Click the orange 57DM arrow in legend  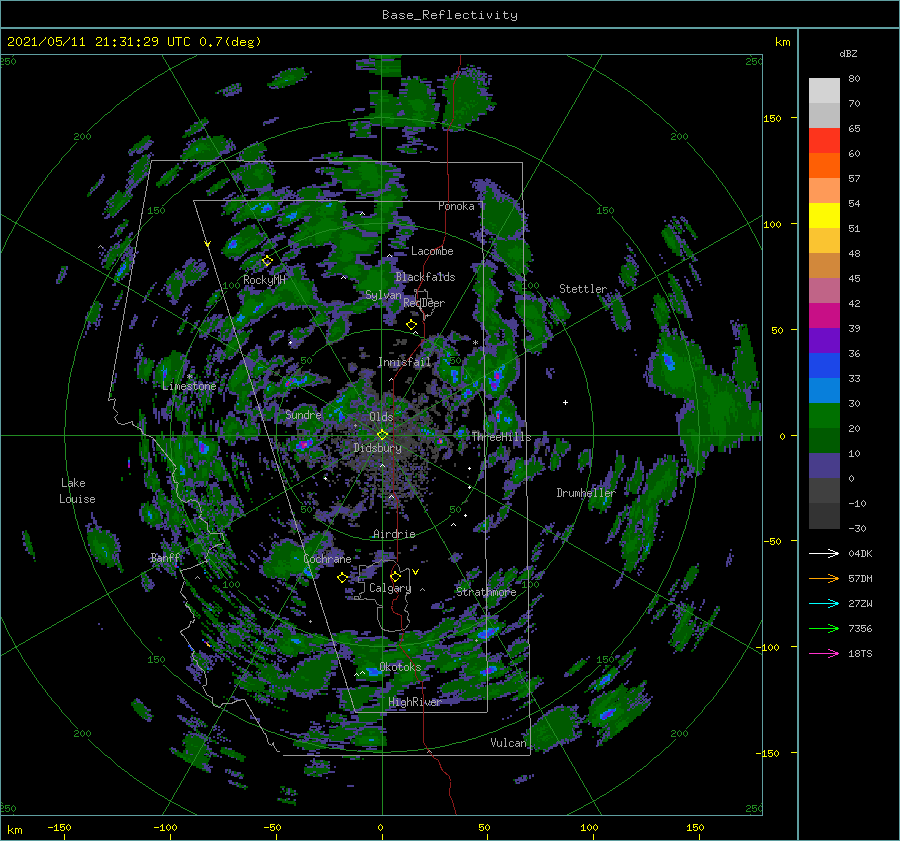click(824, 579)
